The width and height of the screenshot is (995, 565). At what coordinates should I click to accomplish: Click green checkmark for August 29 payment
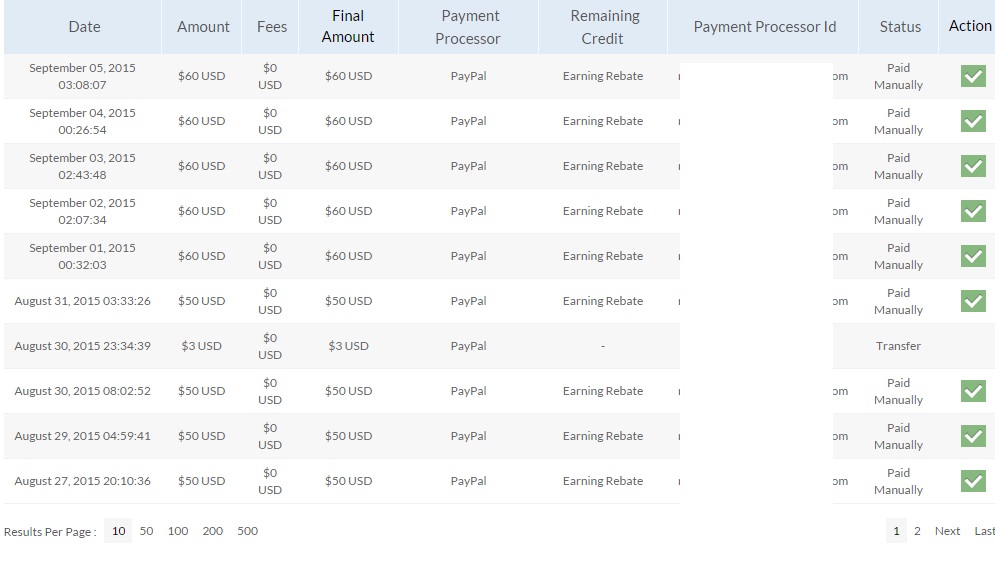point(972,436)
